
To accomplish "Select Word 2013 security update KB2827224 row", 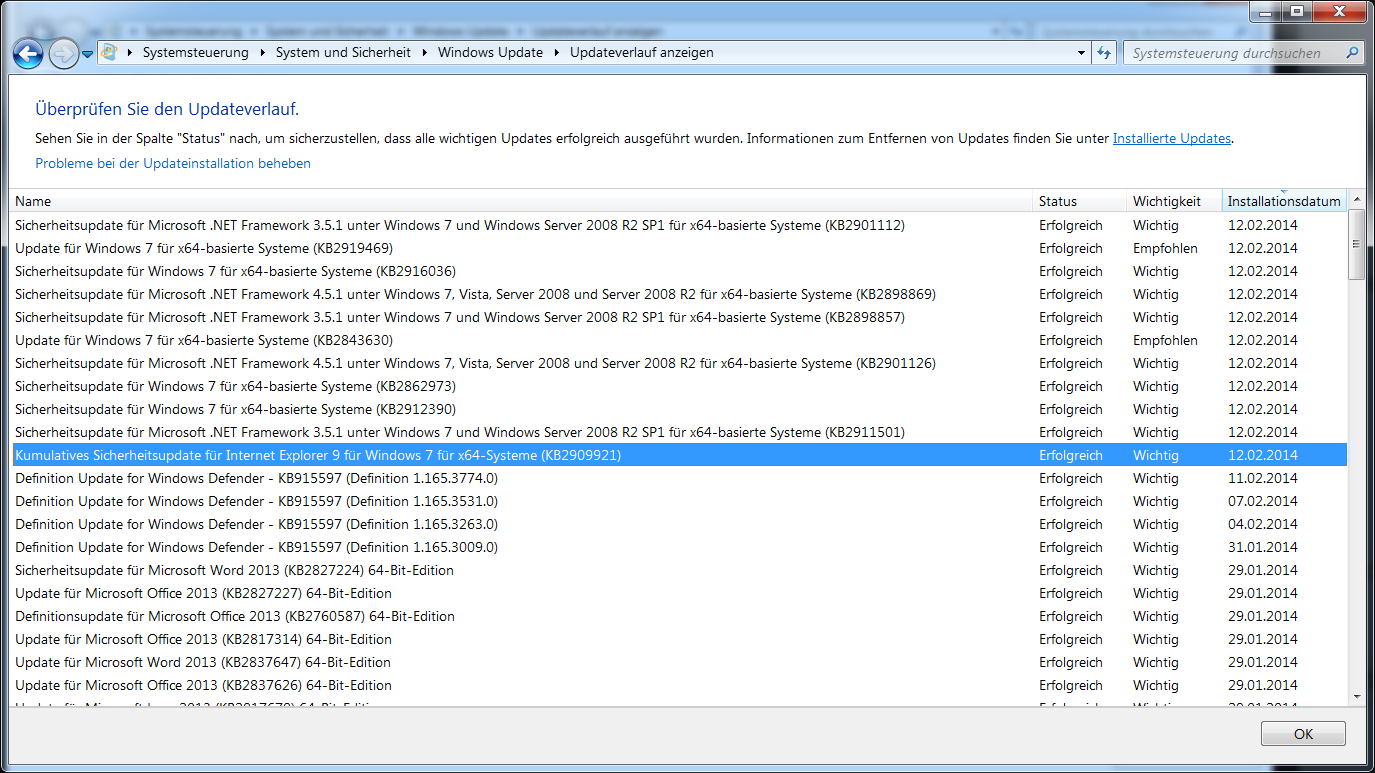I will pos(679,570).
